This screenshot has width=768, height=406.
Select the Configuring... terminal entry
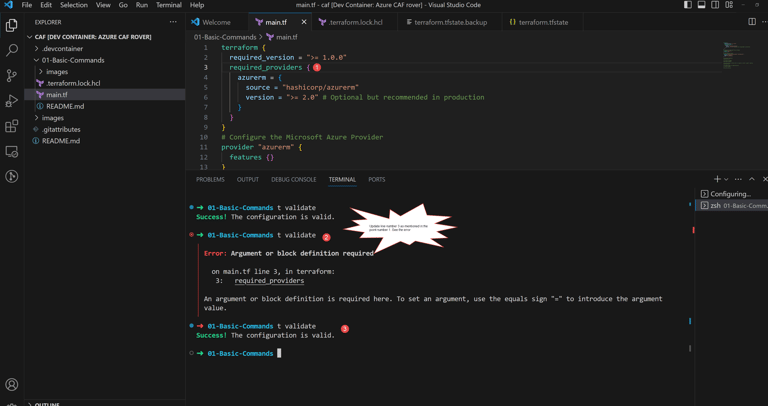point(731,194)
